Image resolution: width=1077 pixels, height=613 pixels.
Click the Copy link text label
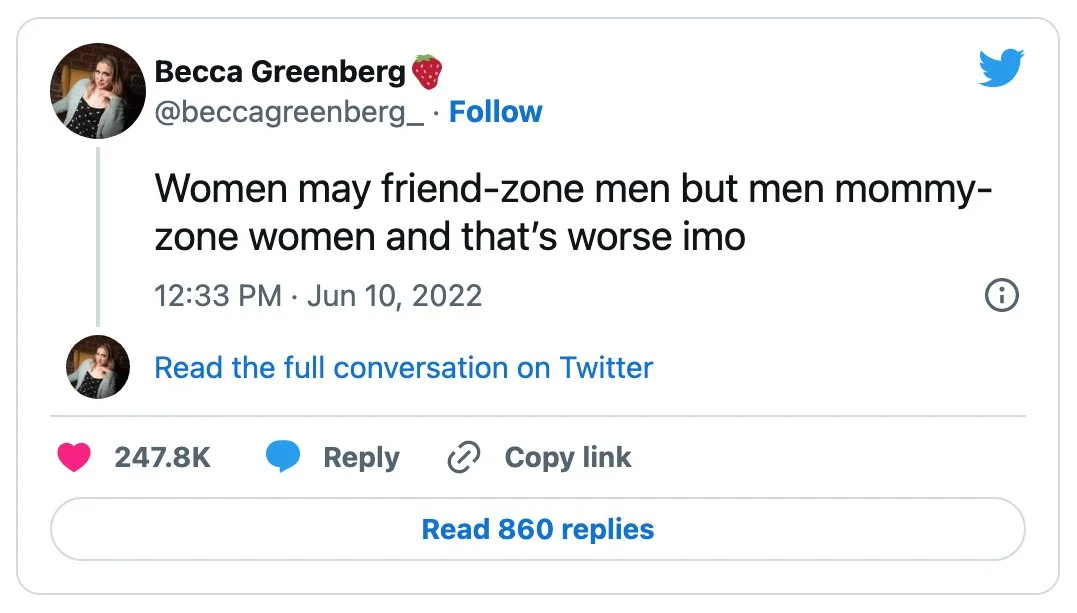567,458
